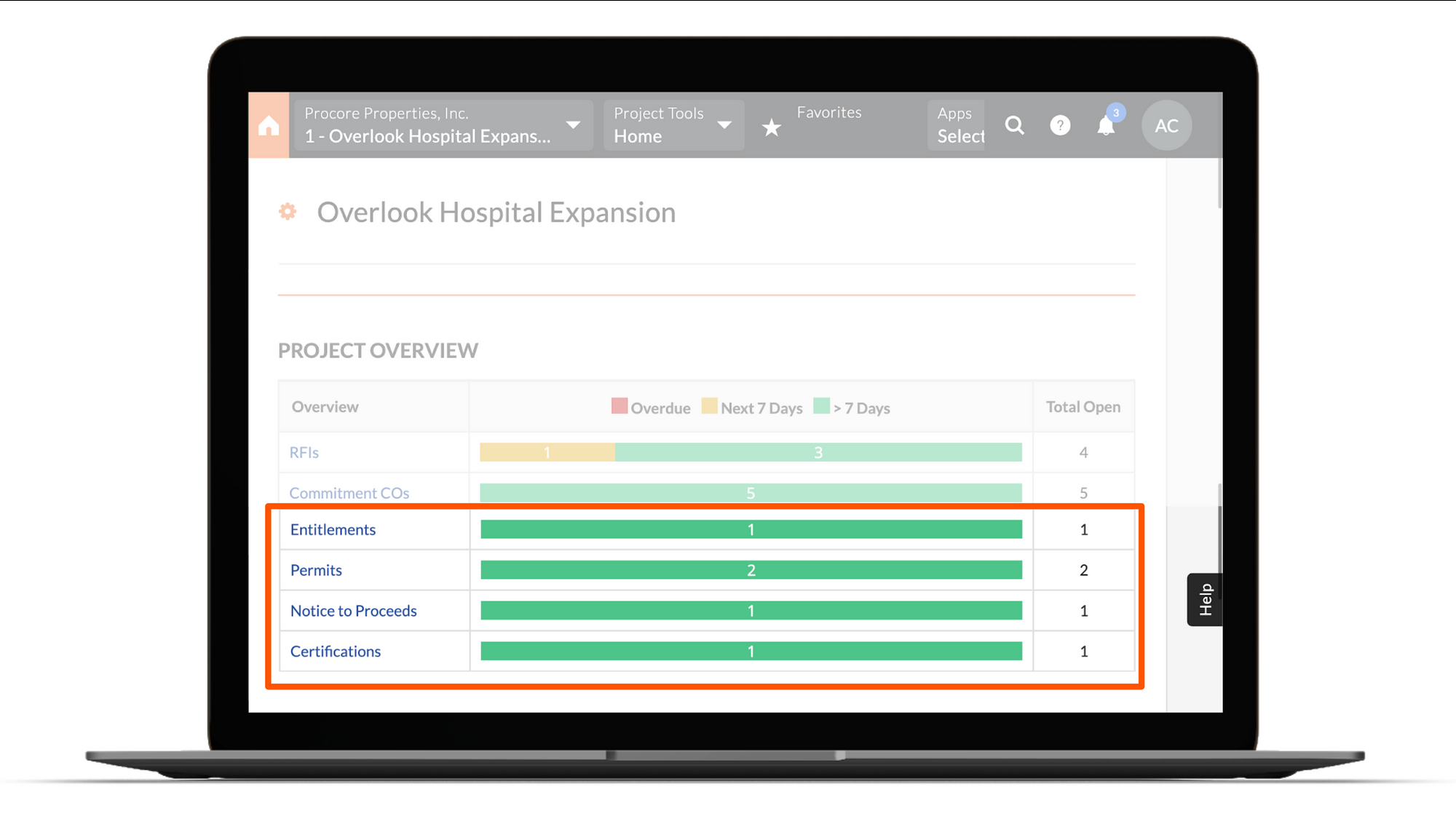Open the Permits link

(x=316, y=571)
